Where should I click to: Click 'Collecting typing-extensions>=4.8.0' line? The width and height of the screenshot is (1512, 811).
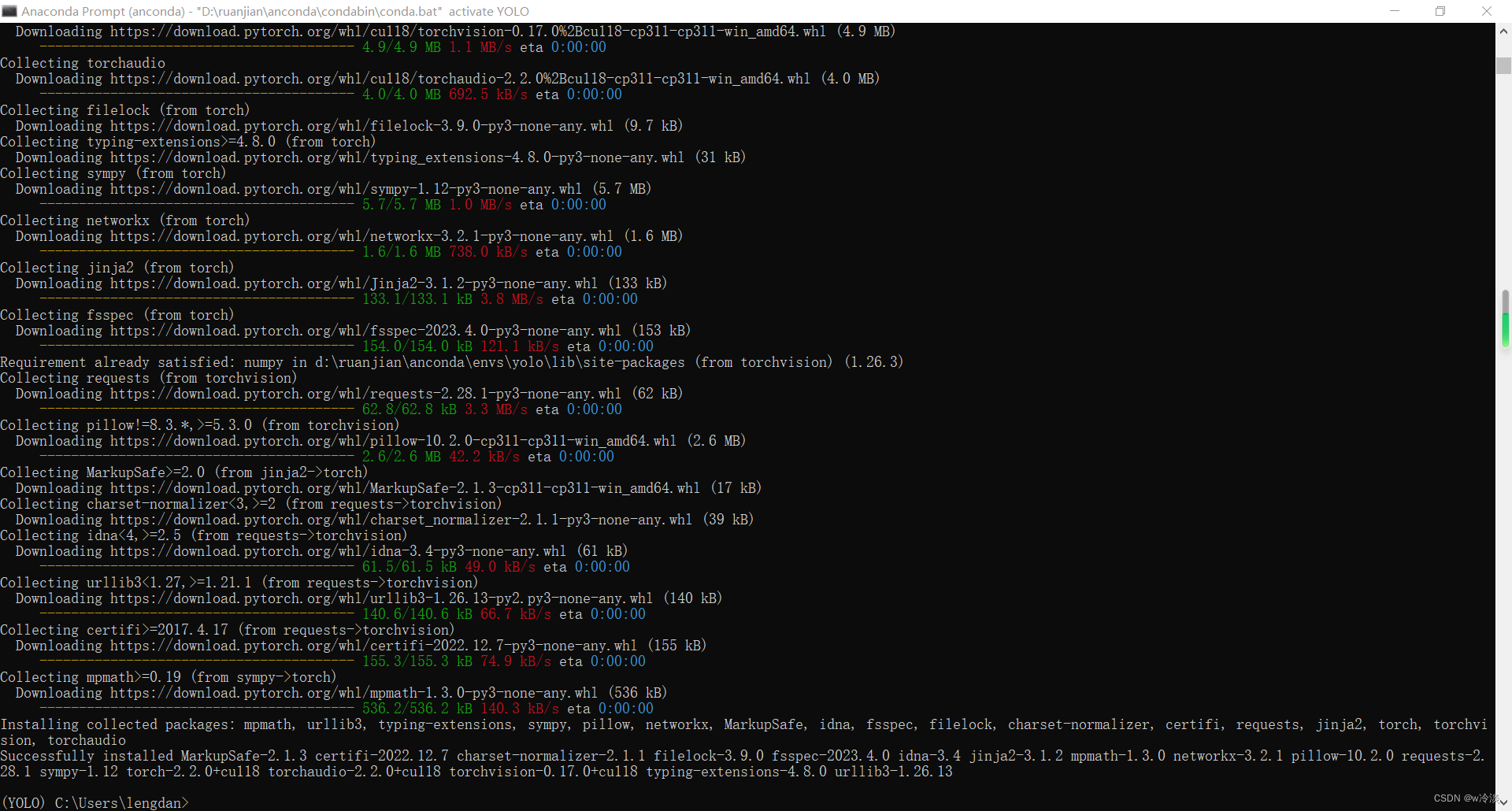coord(188,142)
